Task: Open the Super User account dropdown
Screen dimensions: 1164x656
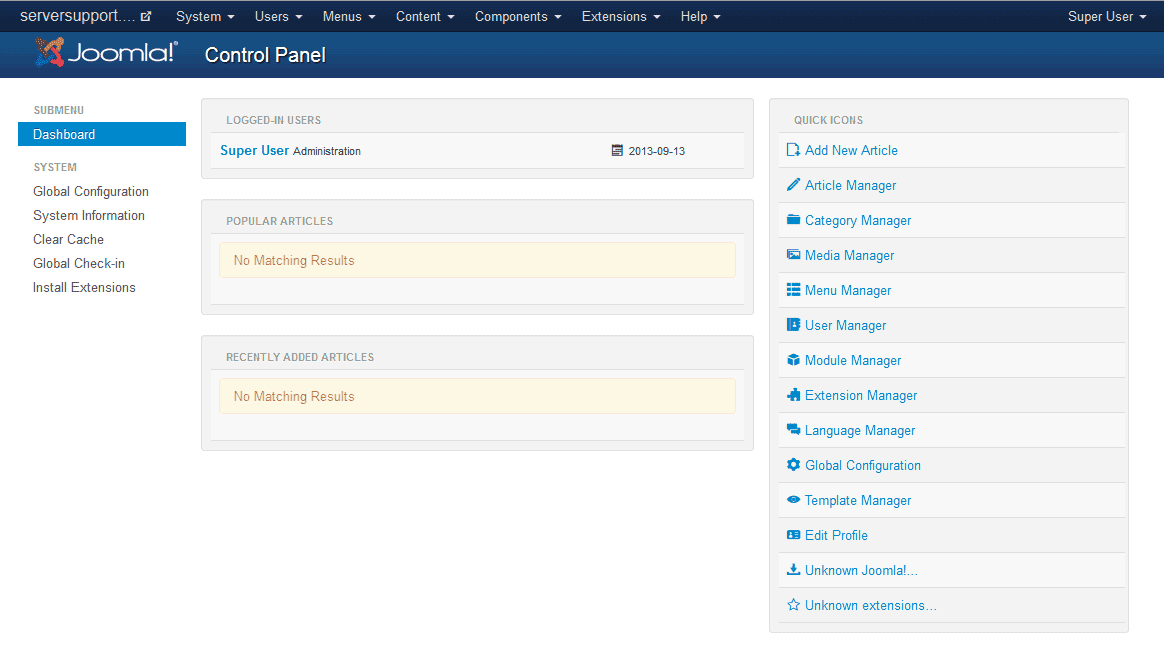Action: pyautogui.click(x=1106, y=17)
